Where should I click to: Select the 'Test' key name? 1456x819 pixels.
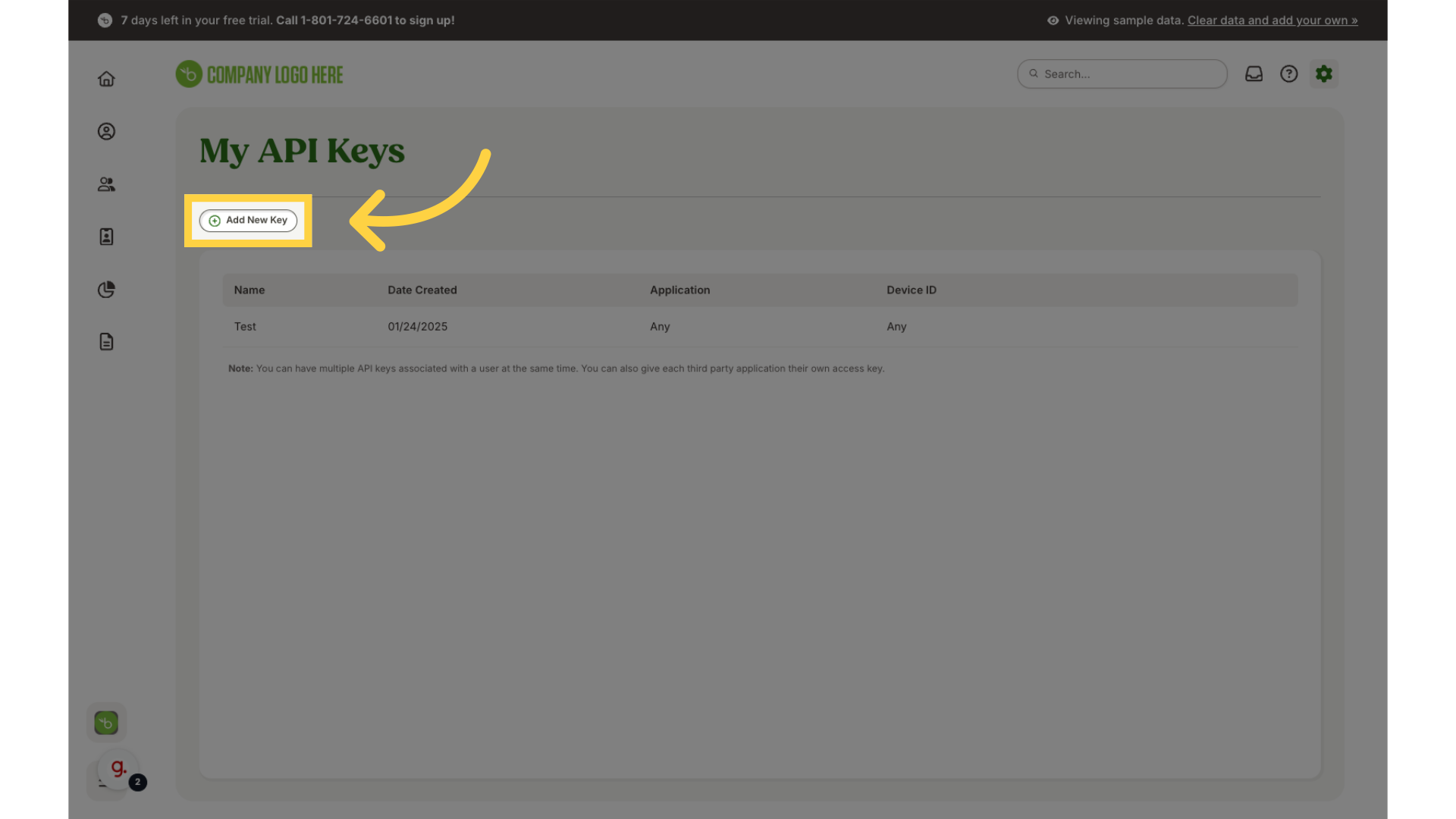245,327
